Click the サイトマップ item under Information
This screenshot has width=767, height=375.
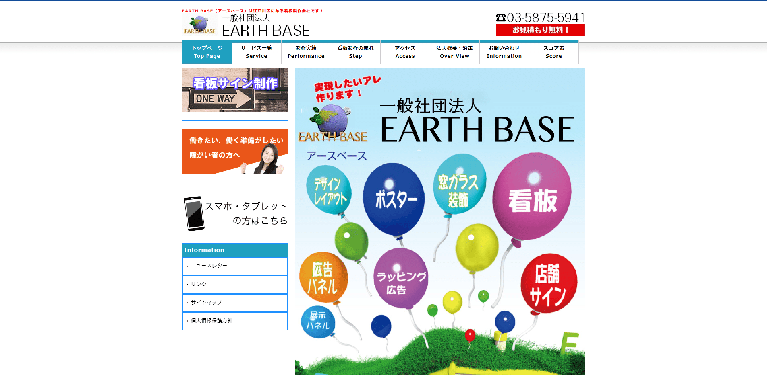pyautogui.click(x=235, y=303)
